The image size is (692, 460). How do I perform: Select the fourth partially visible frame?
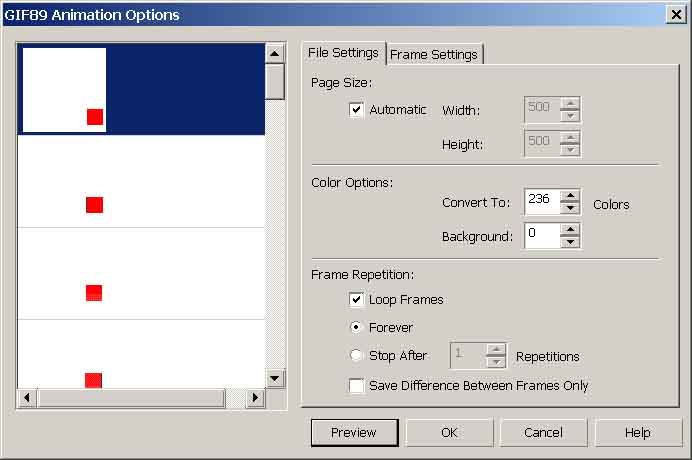coord(141,354)
